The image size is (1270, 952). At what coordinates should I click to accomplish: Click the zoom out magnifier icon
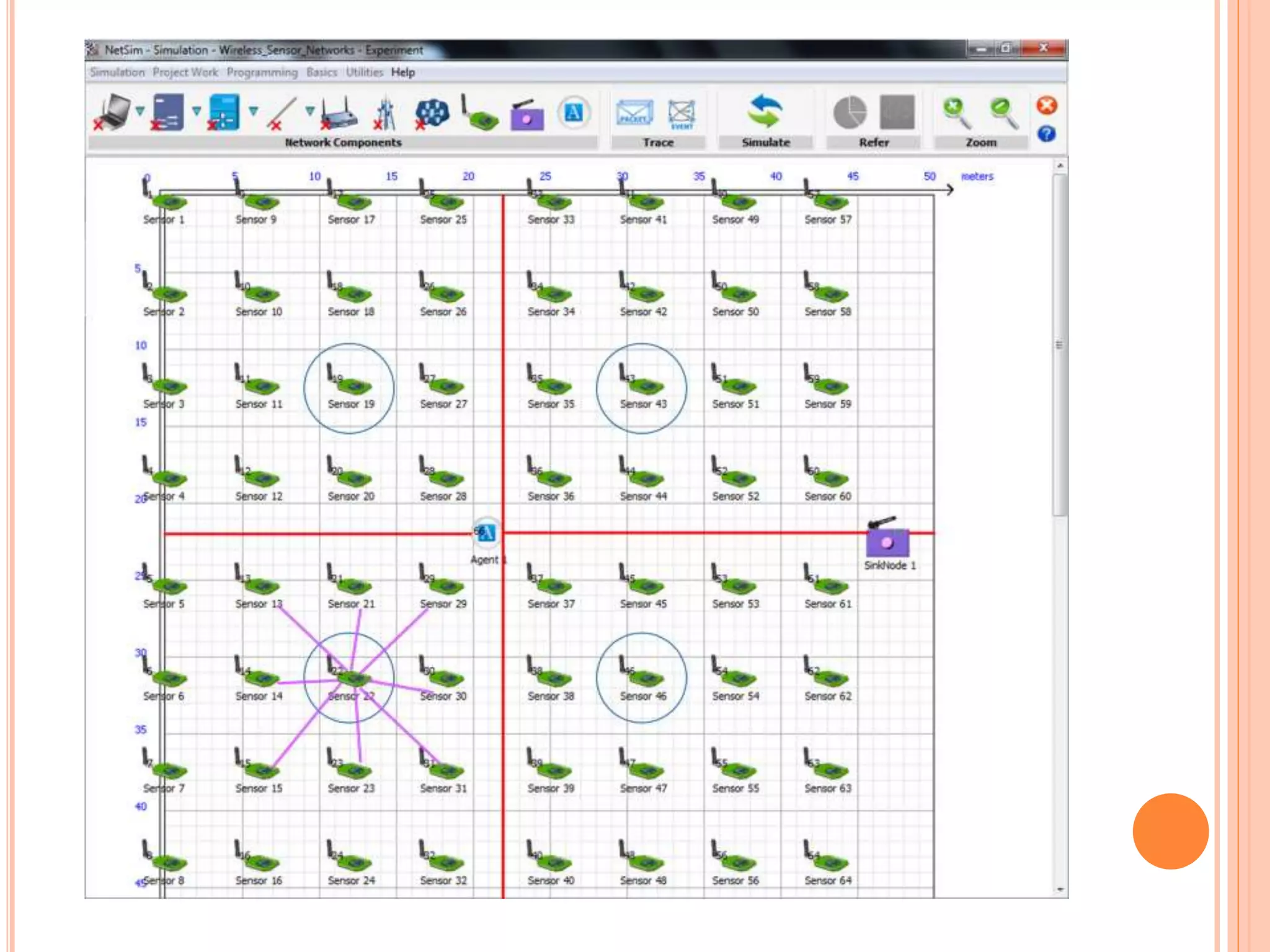tap(1003, 113)
